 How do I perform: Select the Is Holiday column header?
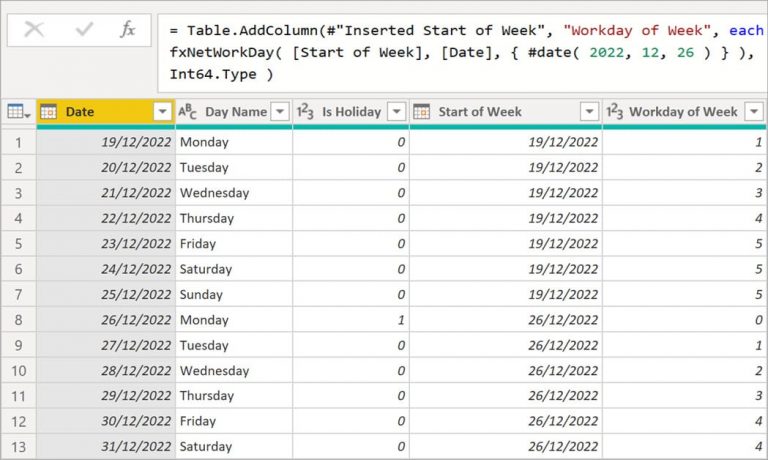pos(351,112)
